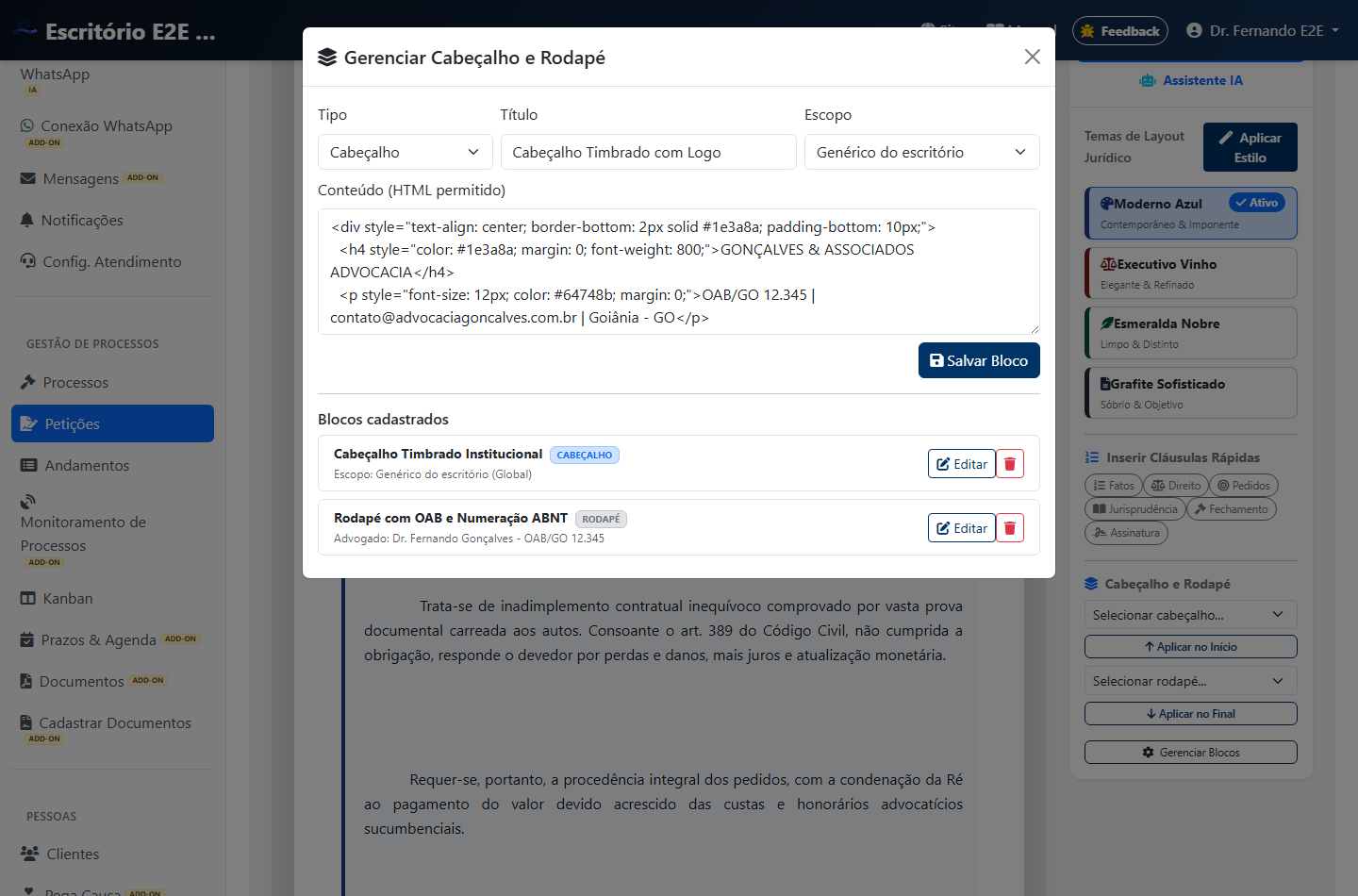The height and width of the screenshot is (896, 1358).
Task: Save the block with Salvar Bloco
Action: click(979, 360)
